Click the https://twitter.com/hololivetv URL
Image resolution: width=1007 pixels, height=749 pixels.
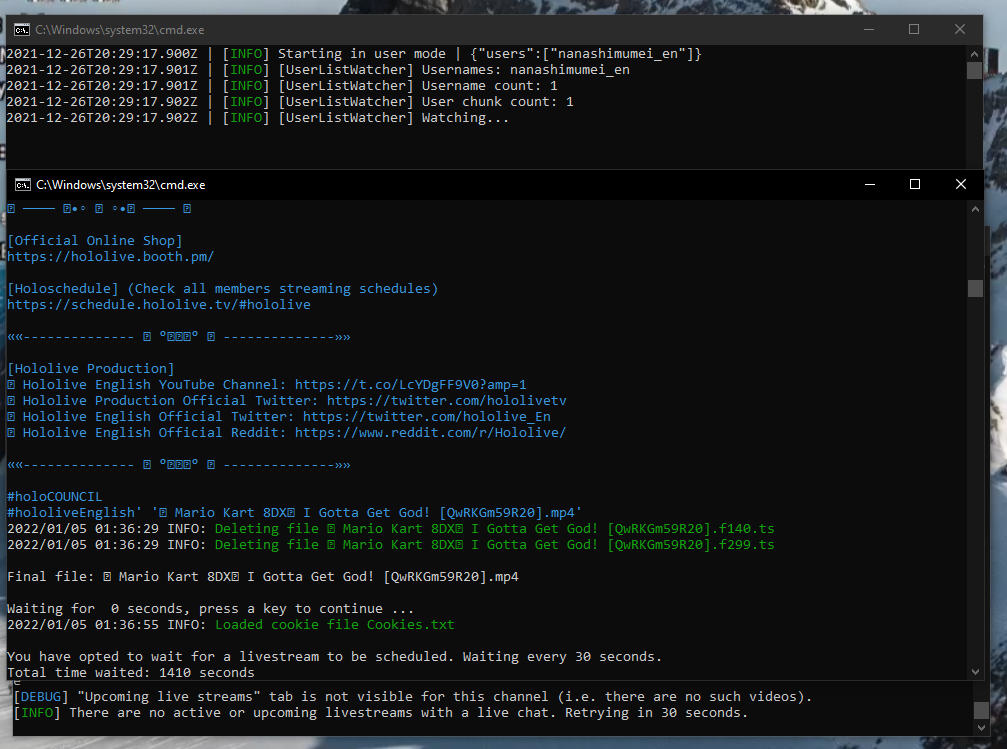coord(447,401)
